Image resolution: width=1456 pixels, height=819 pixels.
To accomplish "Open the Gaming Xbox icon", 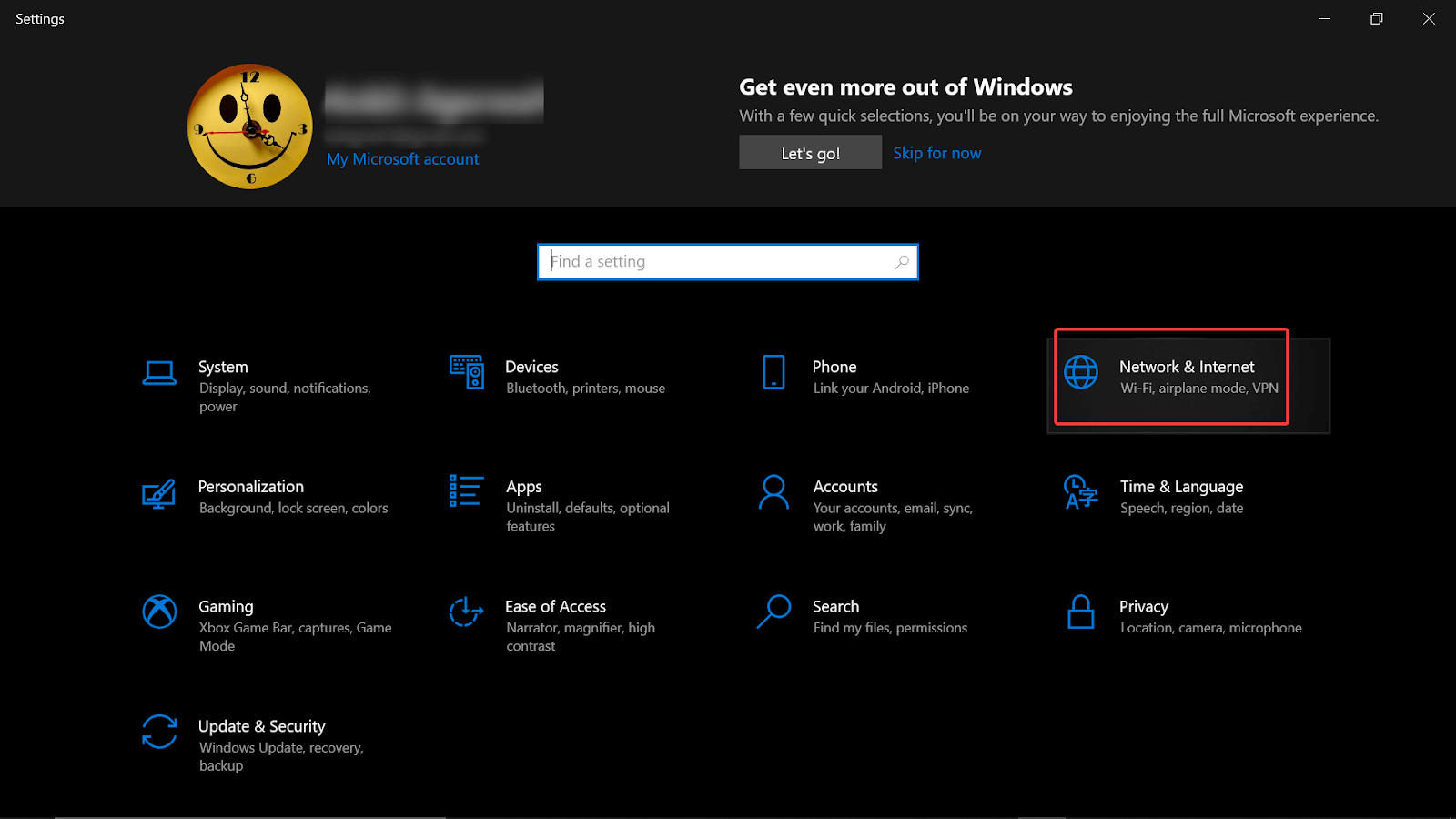I will 159,612.
